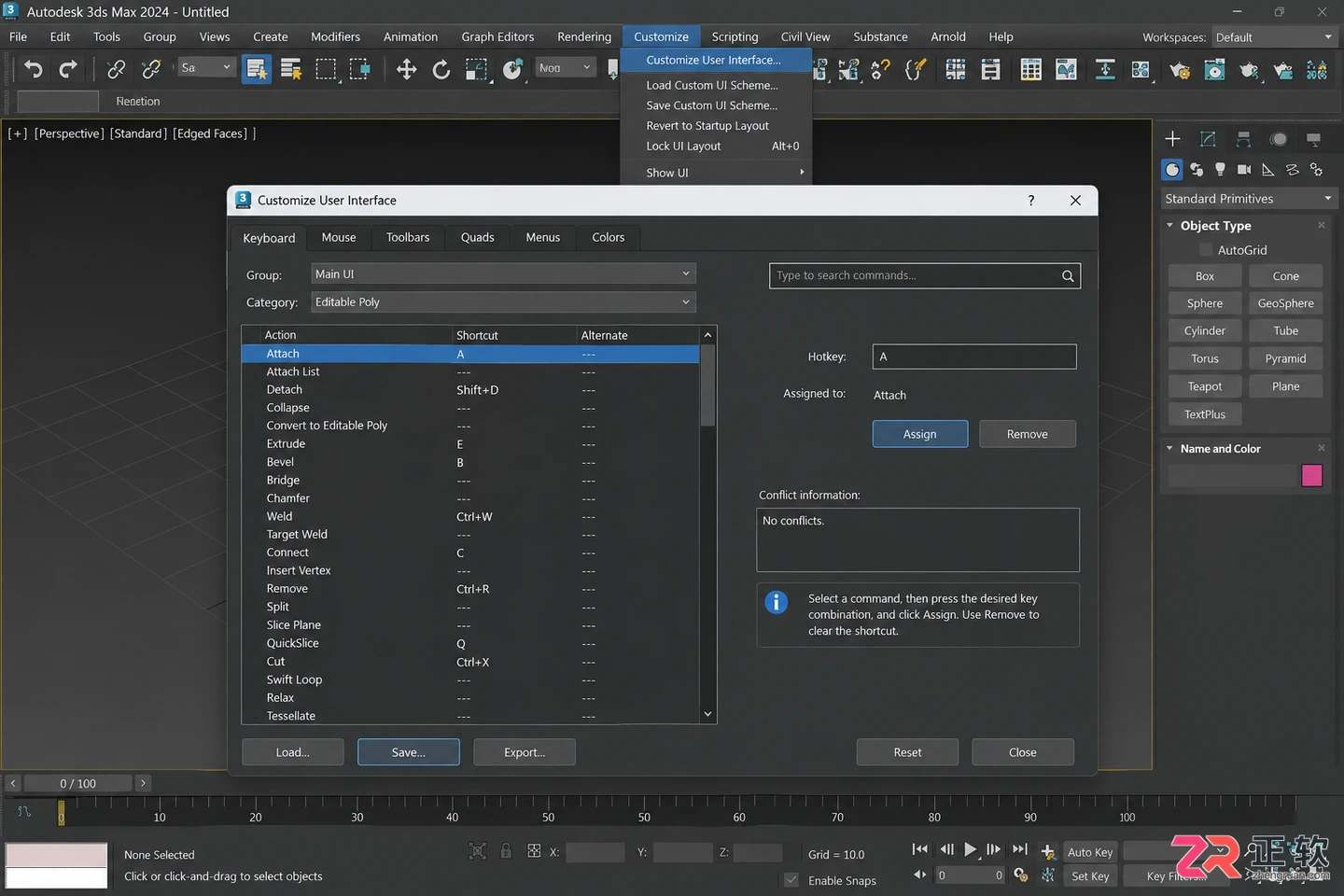The width and height of the screenshot is (1344, 896).
Task: Select Geometry category circle icon
Action: click(1172, 169)
